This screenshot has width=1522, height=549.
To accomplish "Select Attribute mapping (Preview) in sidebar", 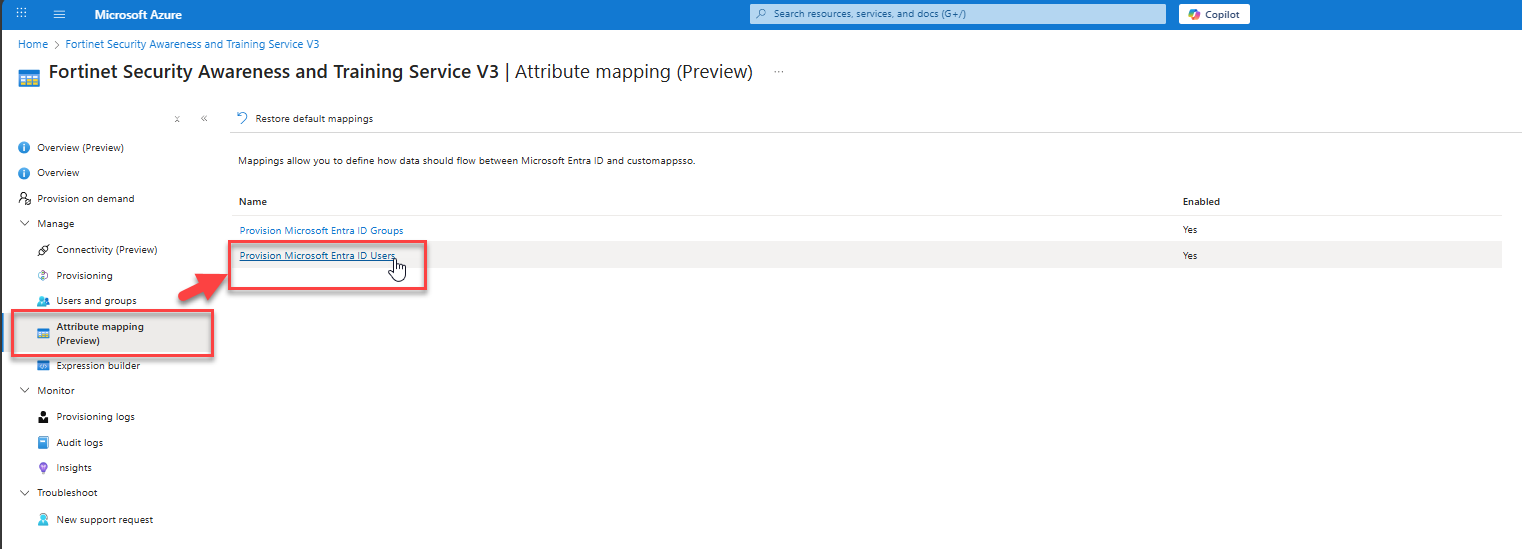I will tap(100, 334).
